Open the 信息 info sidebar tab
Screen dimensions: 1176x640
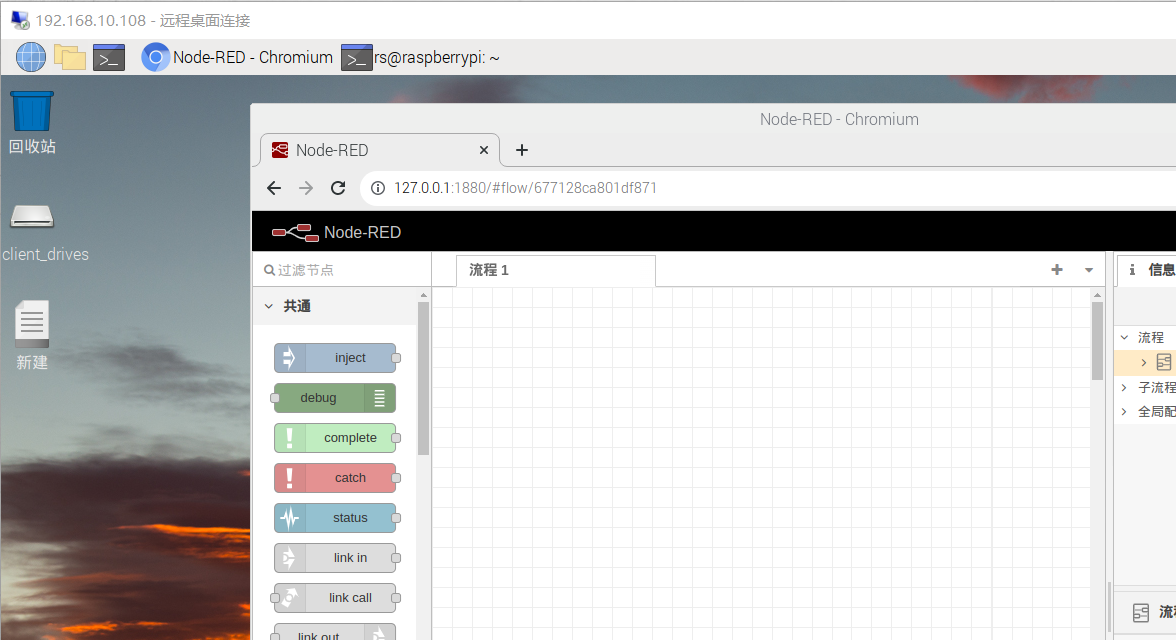point(1147,269)
